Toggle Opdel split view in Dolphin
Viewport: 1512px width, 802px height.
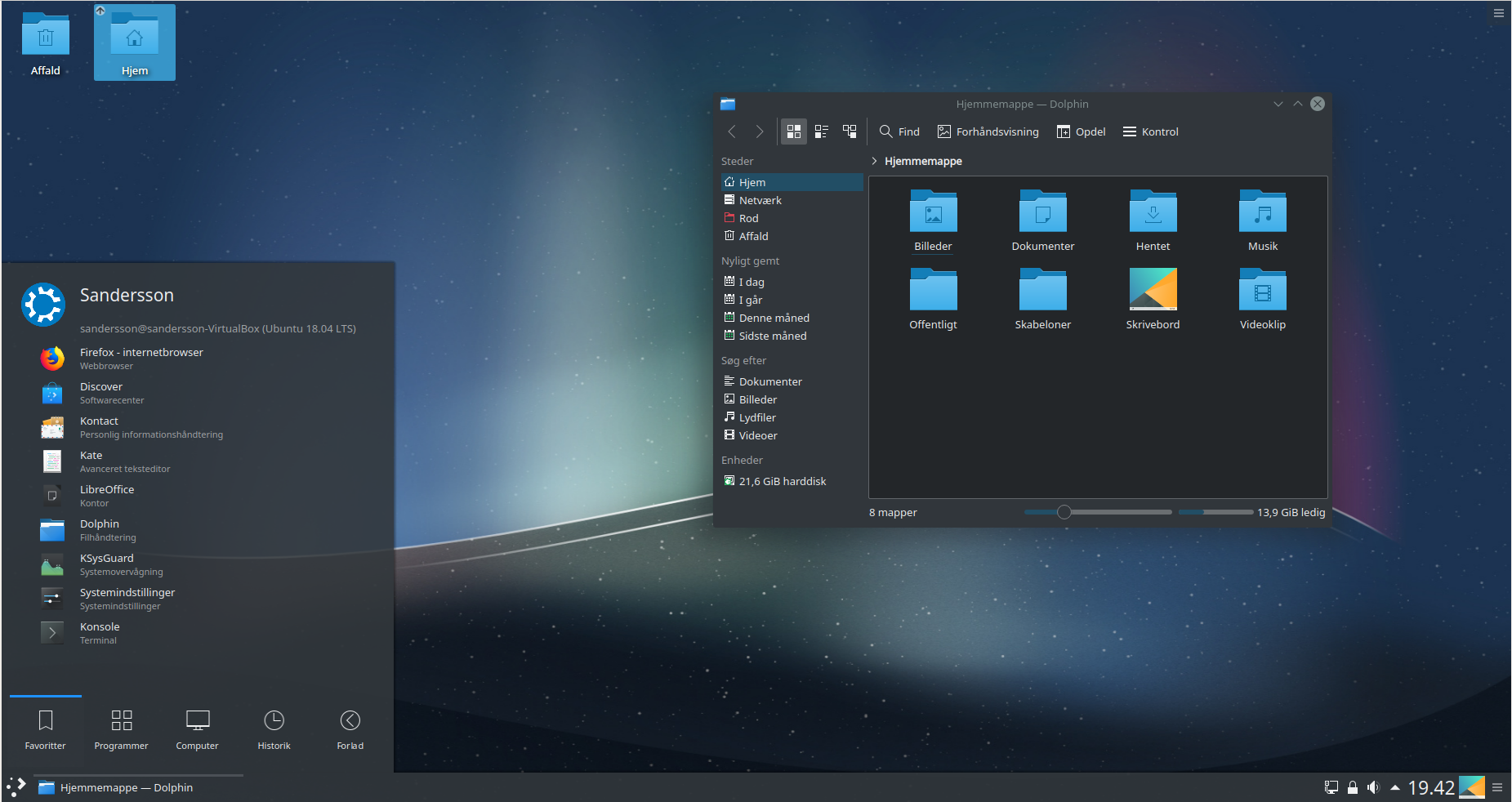point(1082,131)
